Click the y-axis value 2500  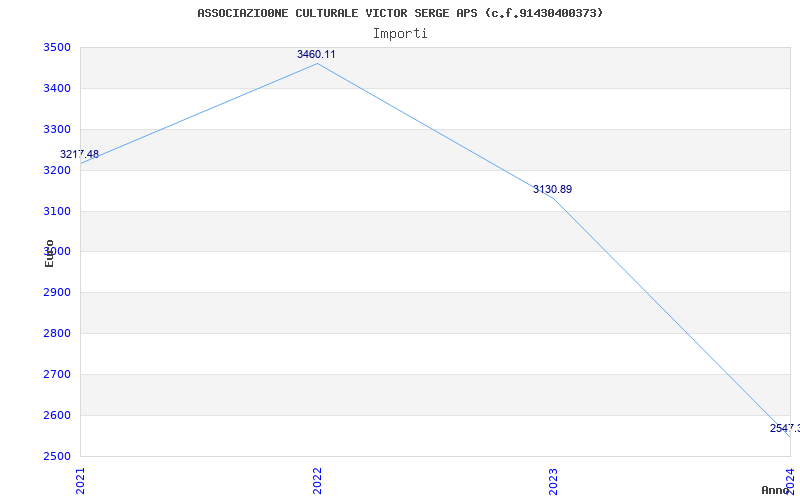(57, 456)
